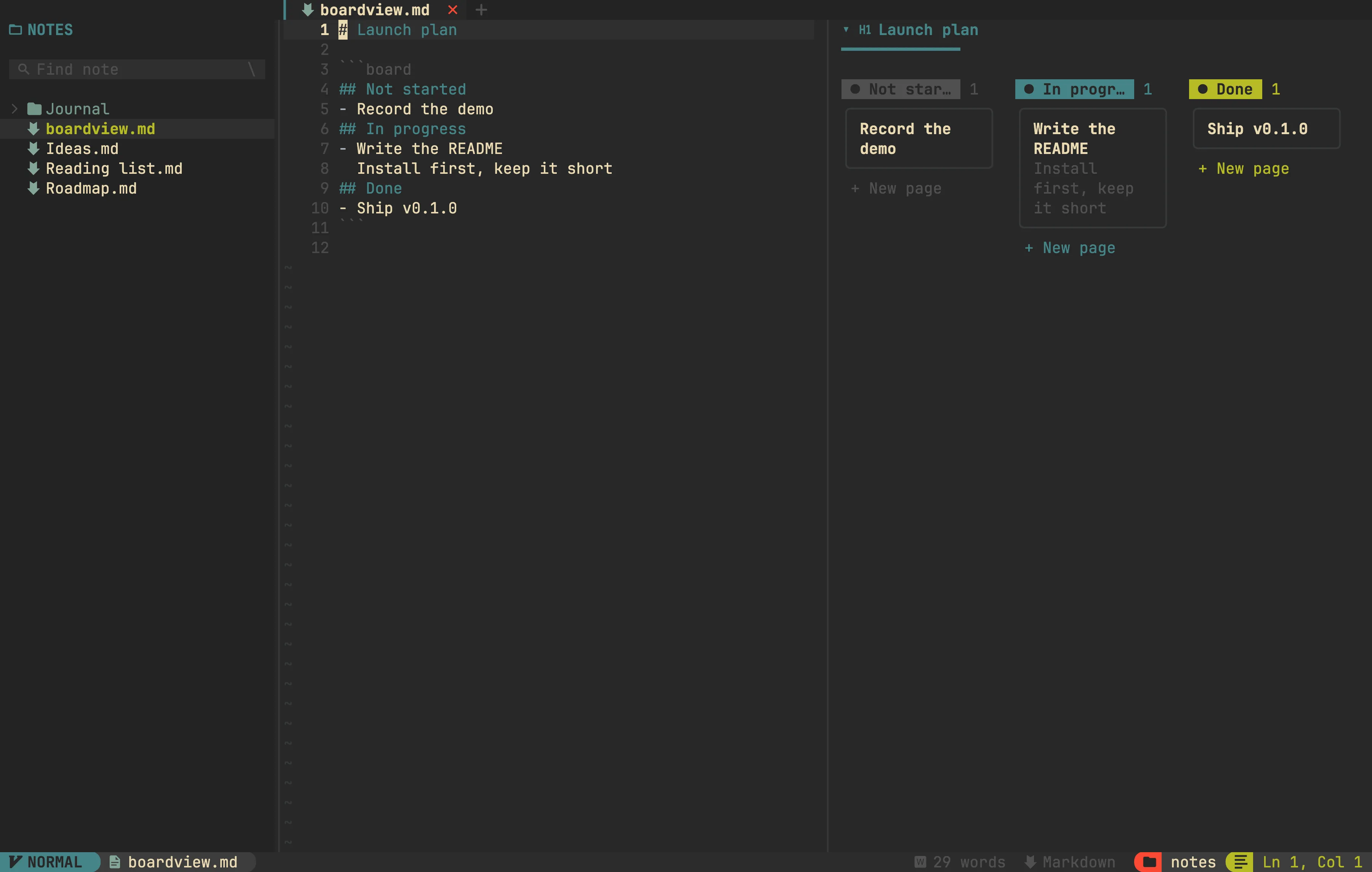The width and height of the screenshot is (1372, 872).
Task: Place cursor on '- Ship v0.1.0' line
Action: (398, 208)
